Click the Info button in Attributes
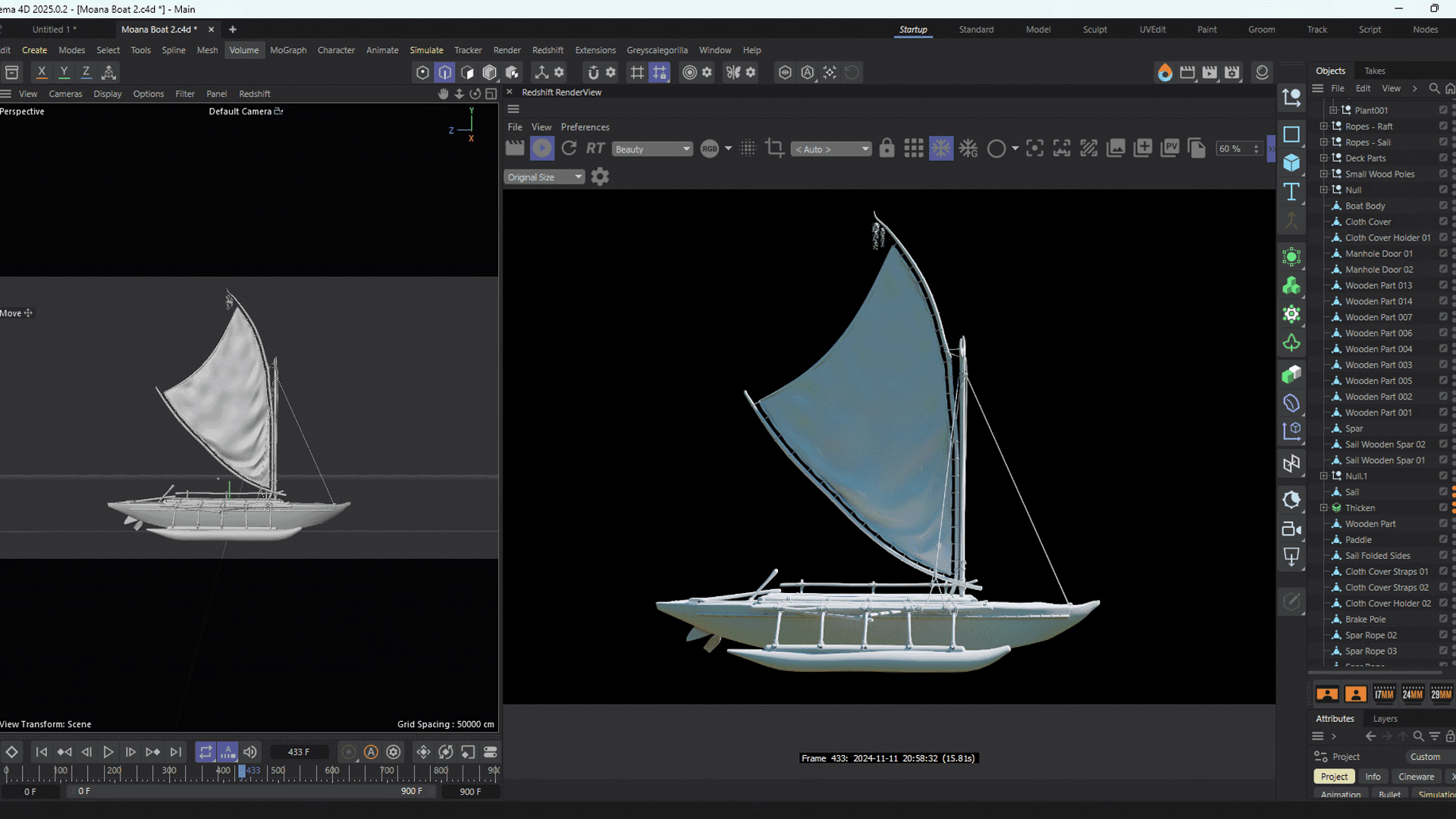The height and width of the screenshot is (819, 1456). coord(1373,777)
